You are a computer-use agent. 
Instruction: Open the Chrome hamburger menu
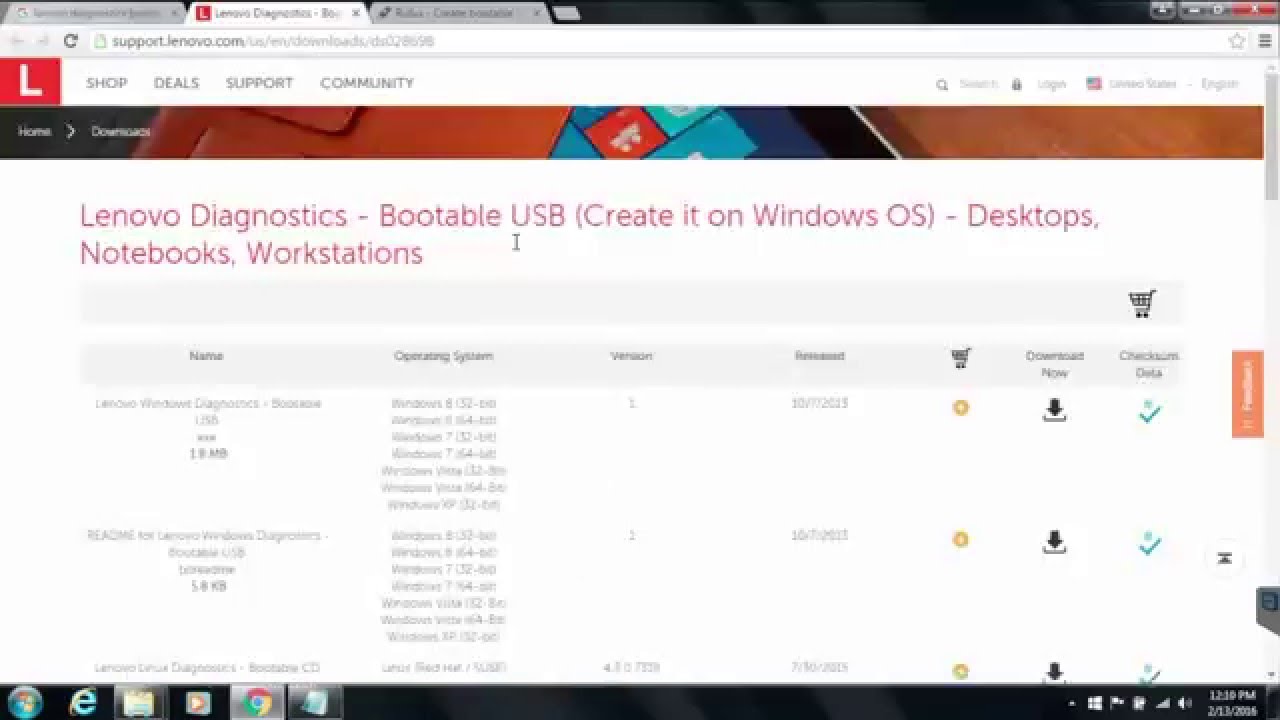[x=1265, y=41]
